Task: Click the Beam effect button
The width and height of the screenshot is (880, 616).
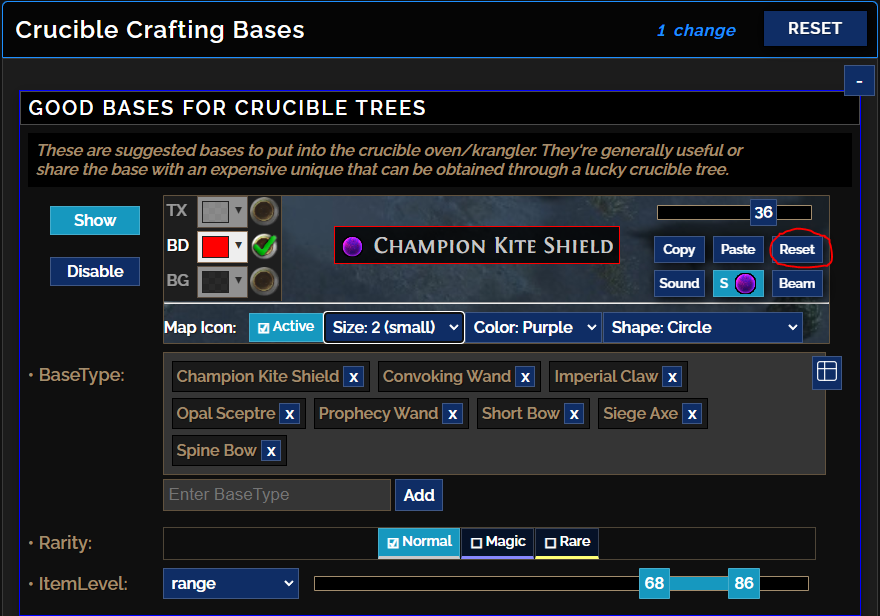Action: [x=797, y=285]
